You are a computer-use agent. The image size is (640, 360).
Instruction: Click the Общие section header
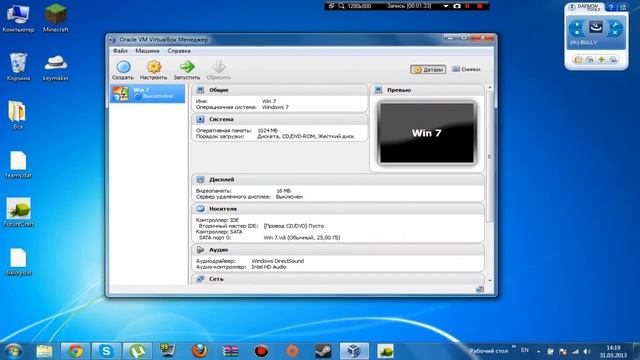point(280,90)
